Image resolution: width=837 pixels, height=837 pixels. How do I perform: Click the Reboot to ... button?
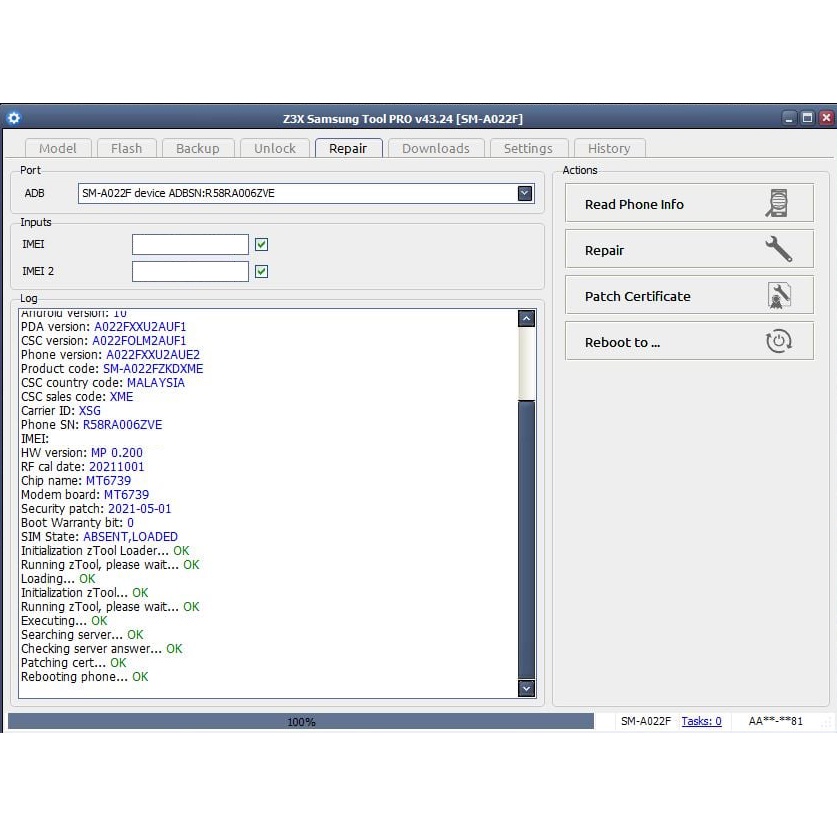tap(689, 341)
